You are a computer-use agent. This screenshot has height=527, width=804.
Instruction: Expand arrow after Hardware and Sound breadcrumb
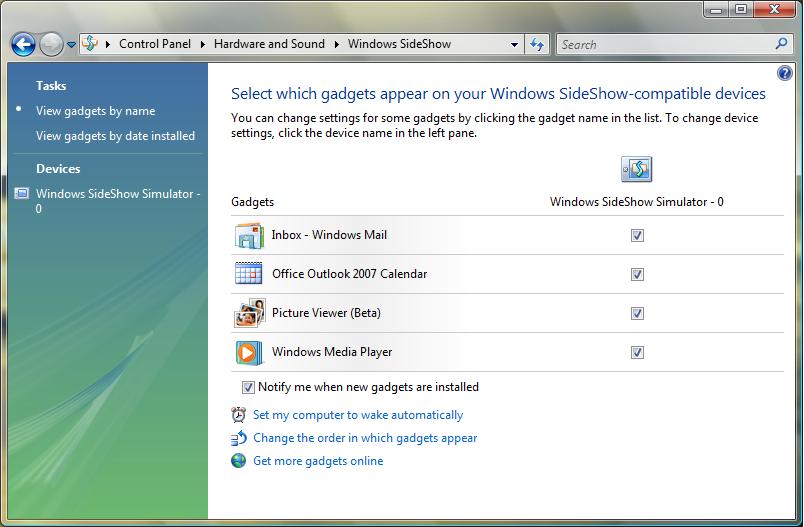point(336,45)
